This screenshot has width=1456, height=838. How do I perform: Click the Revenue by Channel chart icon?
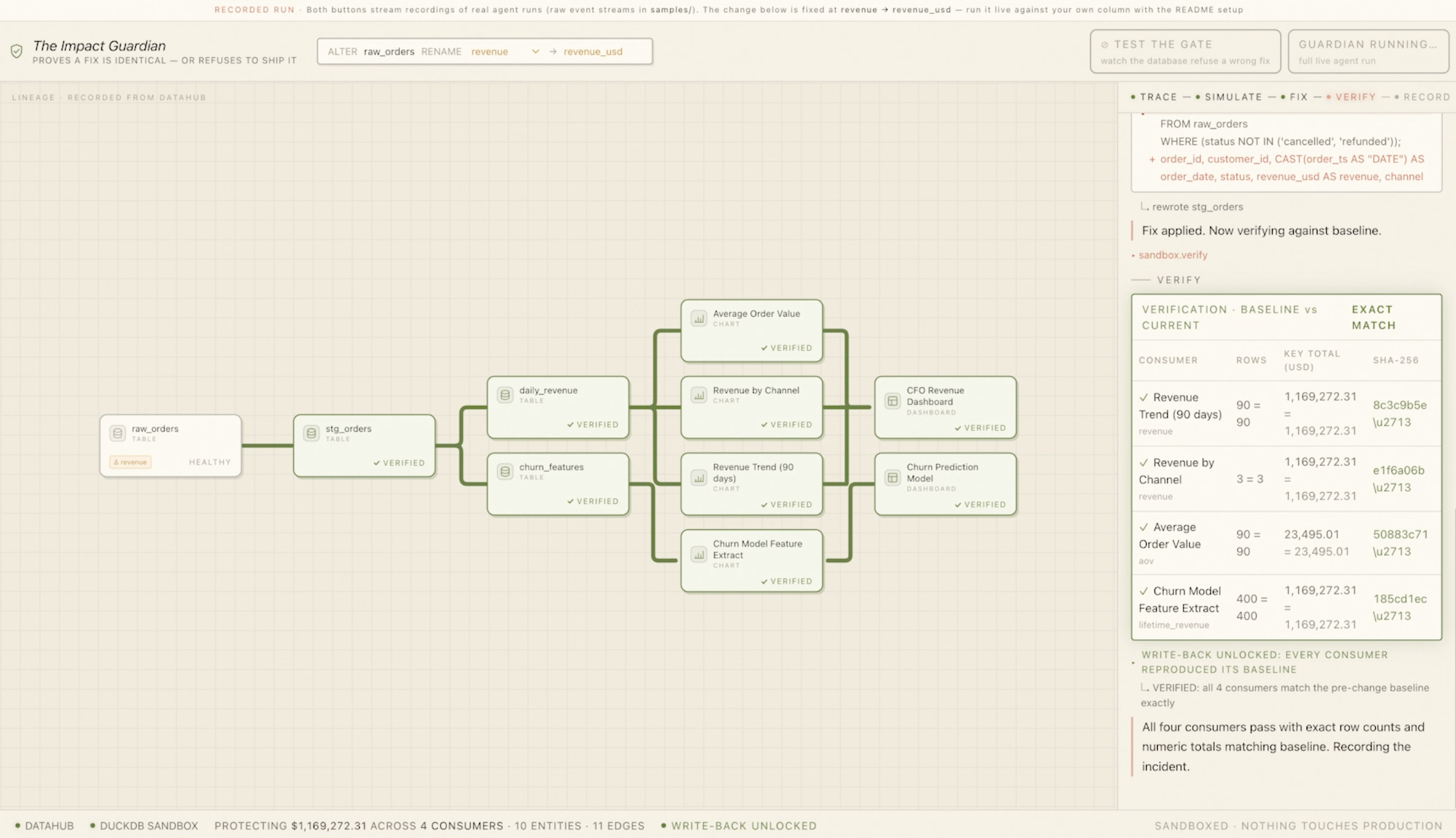point(698,395)
